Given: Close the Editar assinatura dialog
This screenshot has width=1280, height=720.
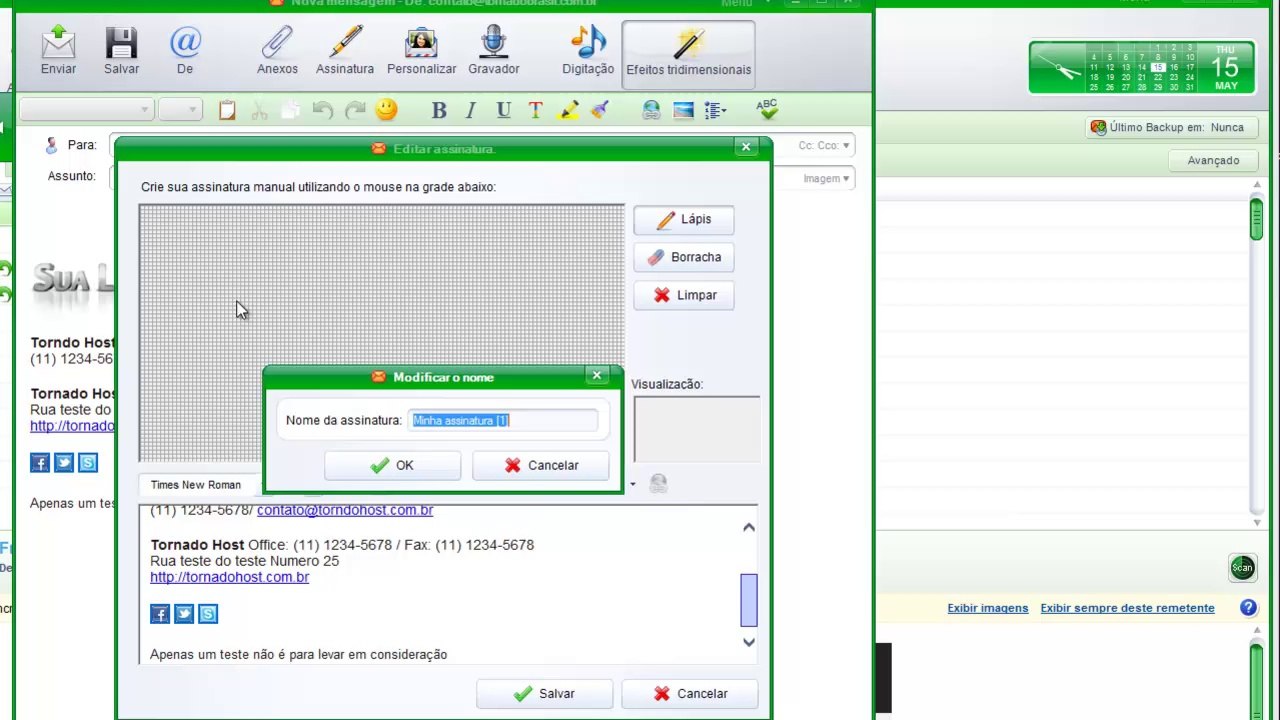Looking at the screenshot, I should (x=746, y=147).
